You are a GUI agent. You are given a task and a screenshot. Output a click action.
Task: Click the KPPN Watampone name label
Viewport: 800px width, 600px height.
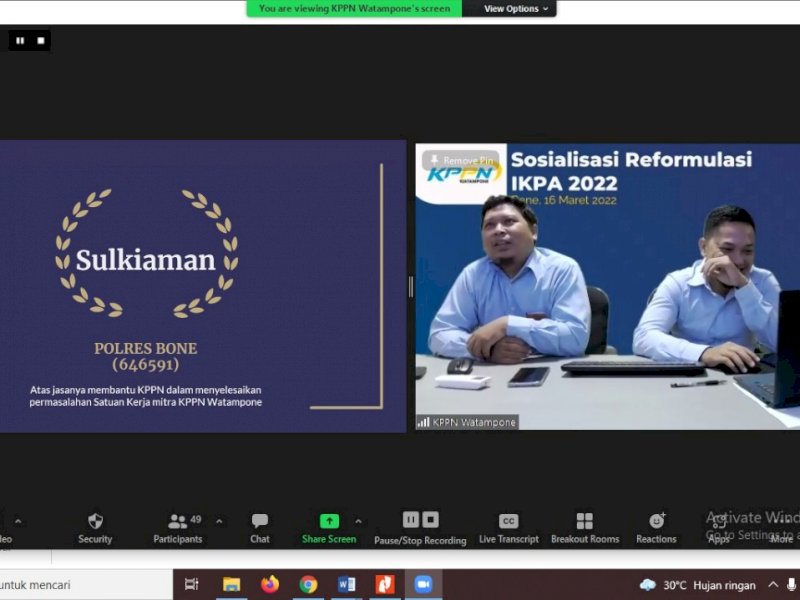[x=467, y=422]
